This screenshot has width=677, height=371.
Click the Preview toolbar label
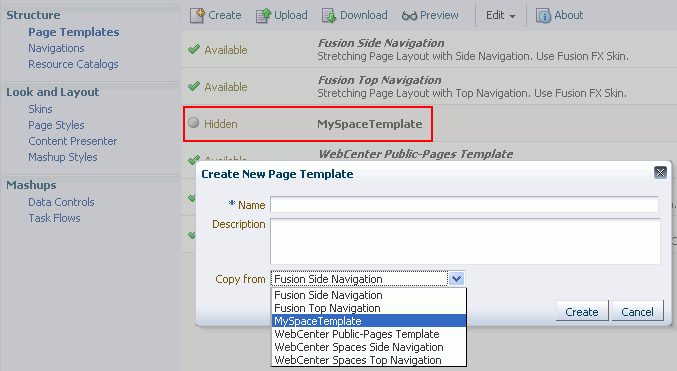(439, 15)
